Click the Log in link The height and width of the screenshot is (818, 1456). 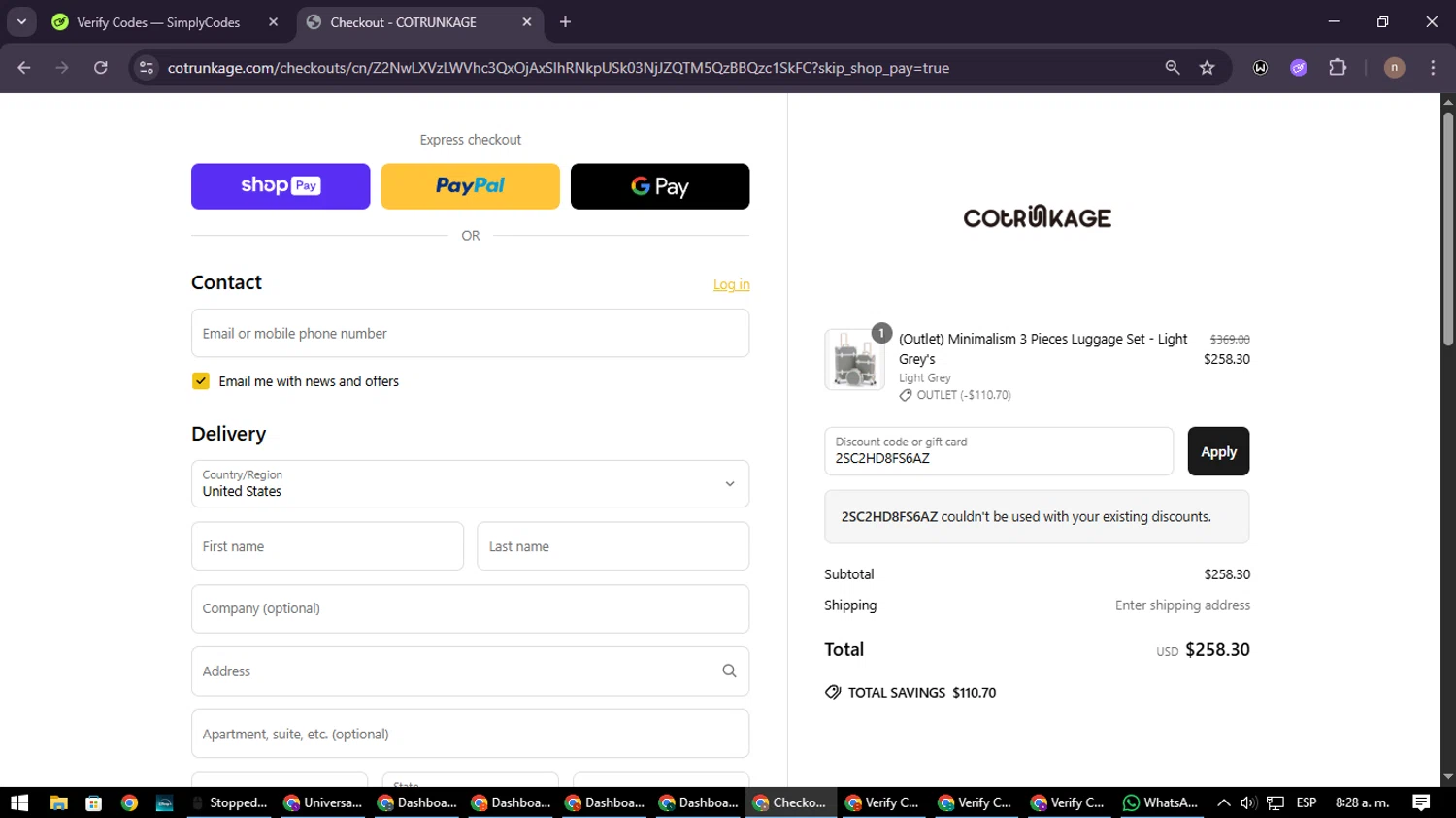click(731, 284)
